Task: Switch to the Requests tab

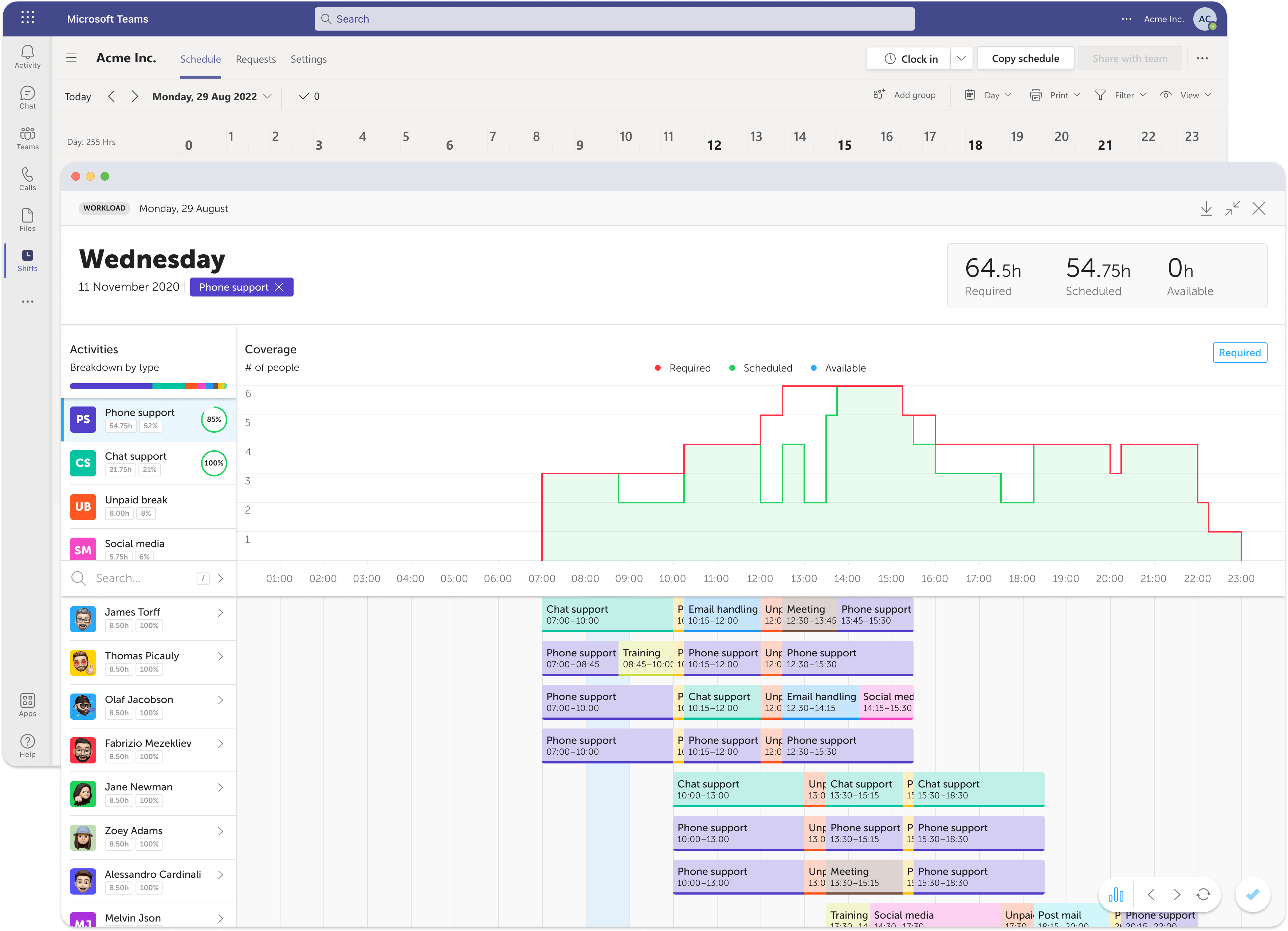Action: [x=256, y=59]
